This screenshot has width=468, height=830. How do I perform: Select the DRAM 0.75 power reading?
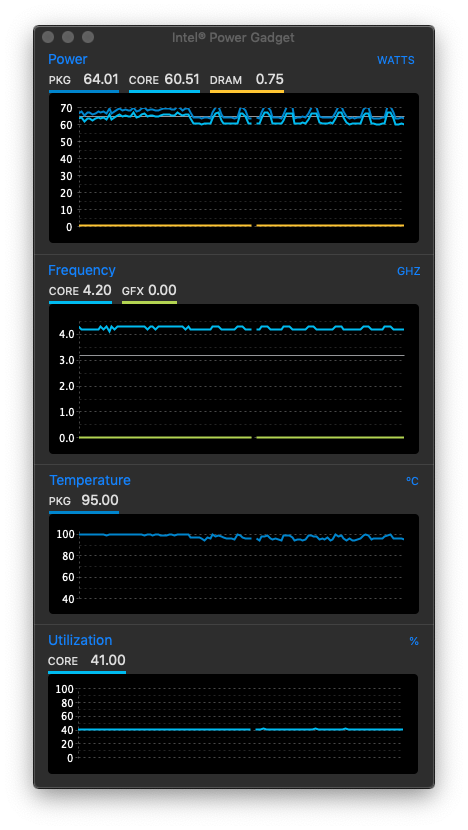tap(247, 80)
